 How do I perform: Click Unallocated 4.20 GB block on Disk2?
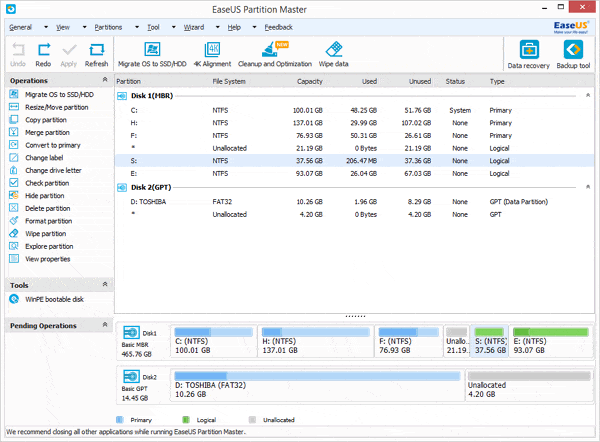click(529, 385)
